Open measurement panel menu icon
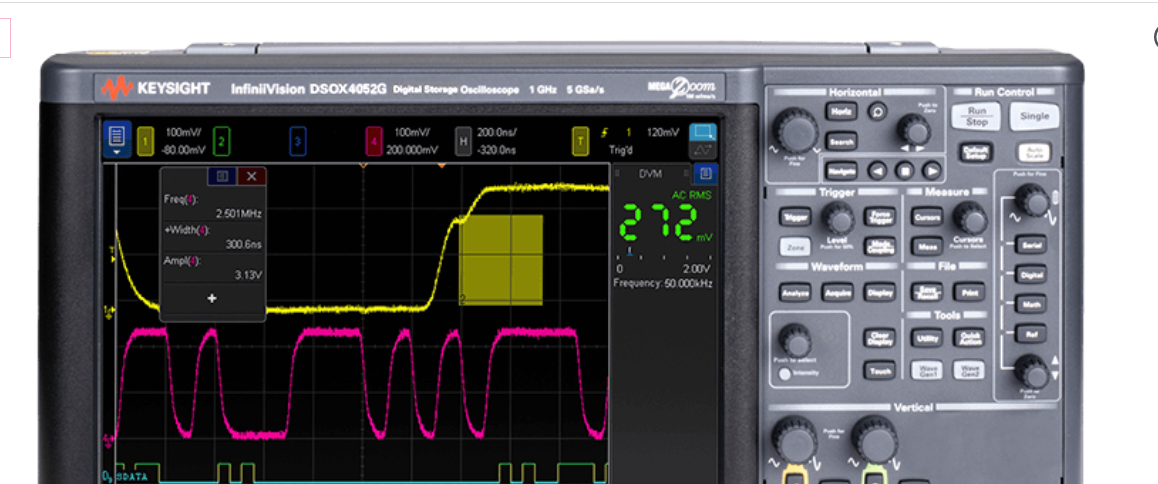The image size is (1158, 484). click(x=222, y=176)
